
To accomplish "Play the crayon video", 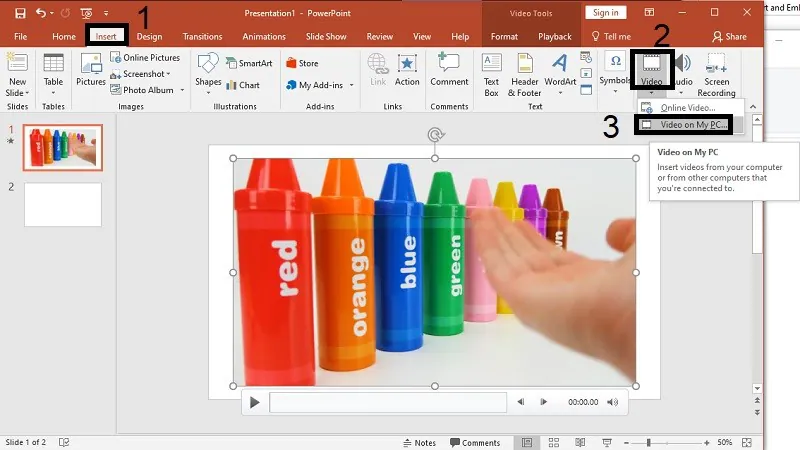I will coord(255,402).
